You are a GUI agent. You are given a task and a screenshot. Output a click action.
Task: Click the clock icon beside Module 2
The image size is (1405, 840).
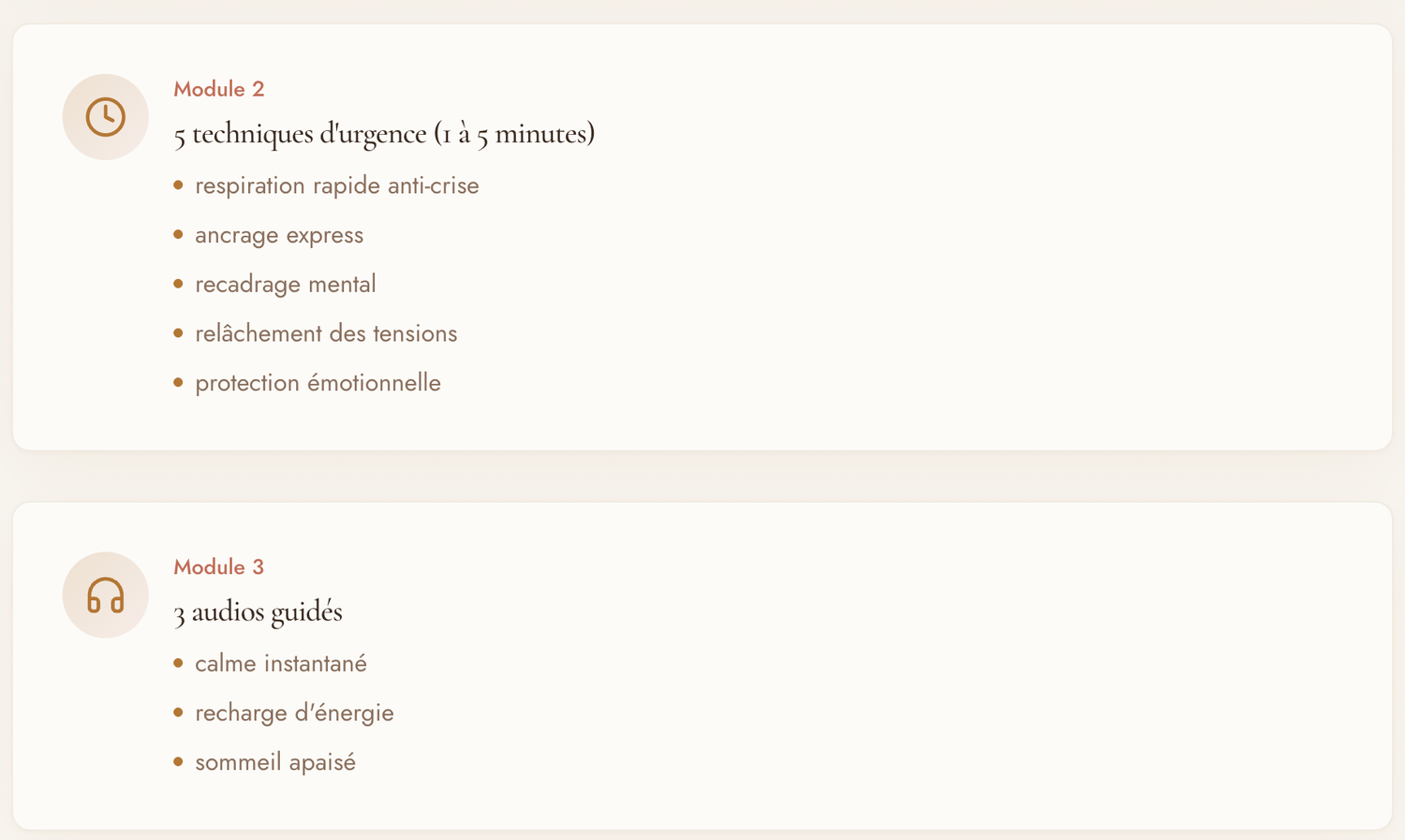tap(106, 117)
